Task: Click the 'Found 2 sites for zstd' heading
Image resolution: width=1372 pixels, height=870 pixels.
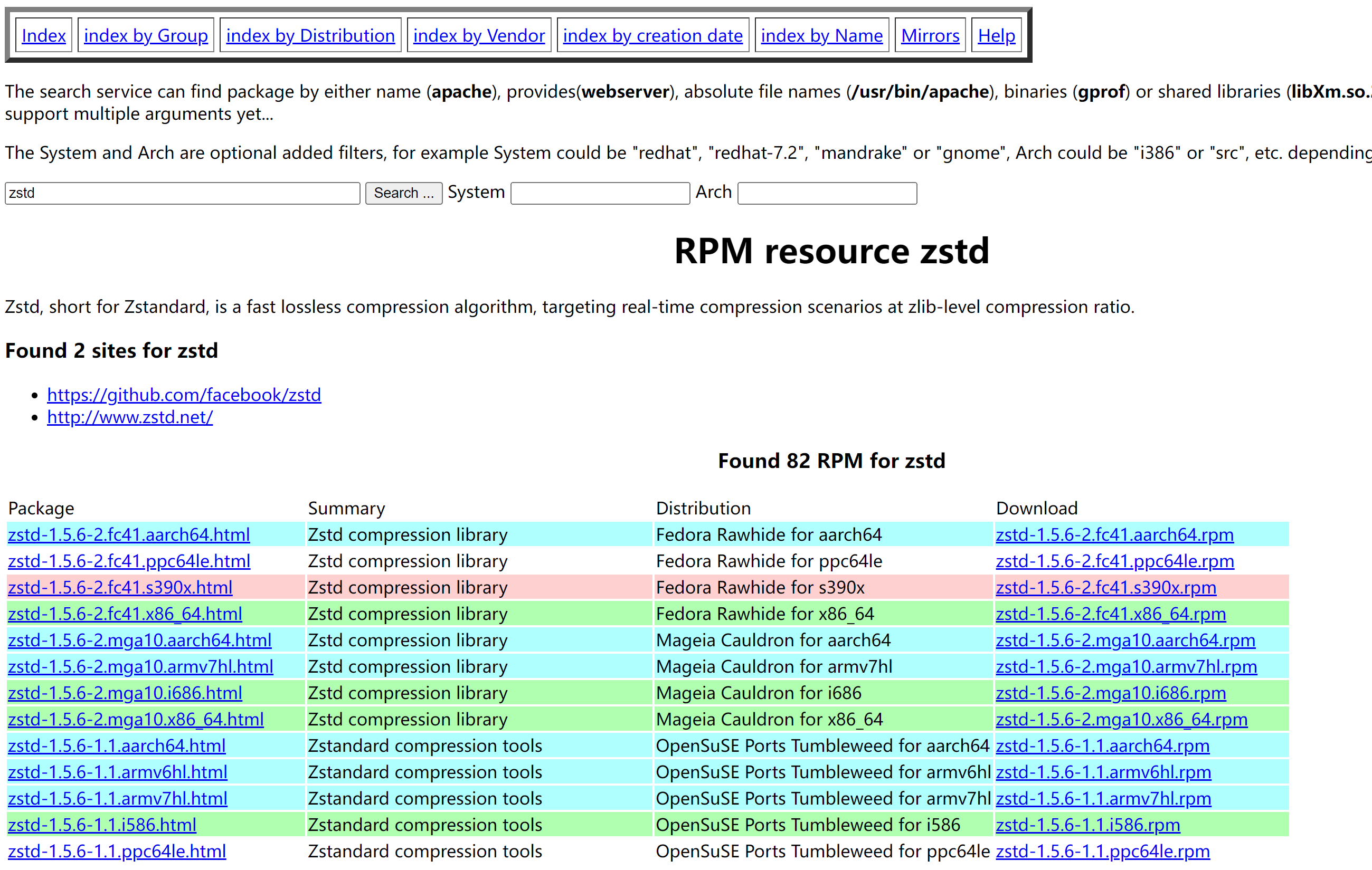Action: tap(112, 350)
